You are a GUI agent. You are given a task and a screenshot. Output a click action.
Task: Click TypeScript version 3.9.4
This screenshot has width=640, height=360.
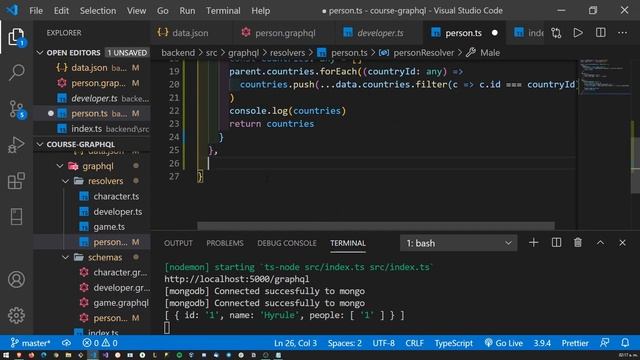click(542, 343)
